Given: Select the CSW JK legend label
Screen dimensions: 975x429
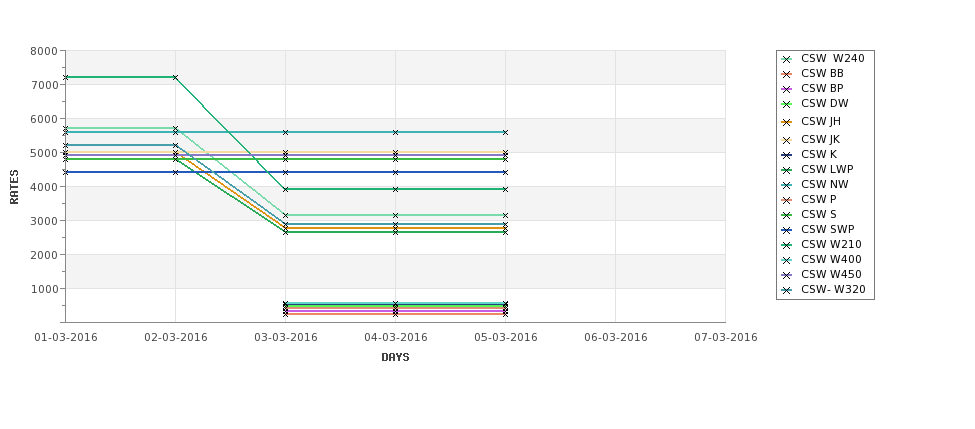Looking at the screenshot, I should [820, 139].
